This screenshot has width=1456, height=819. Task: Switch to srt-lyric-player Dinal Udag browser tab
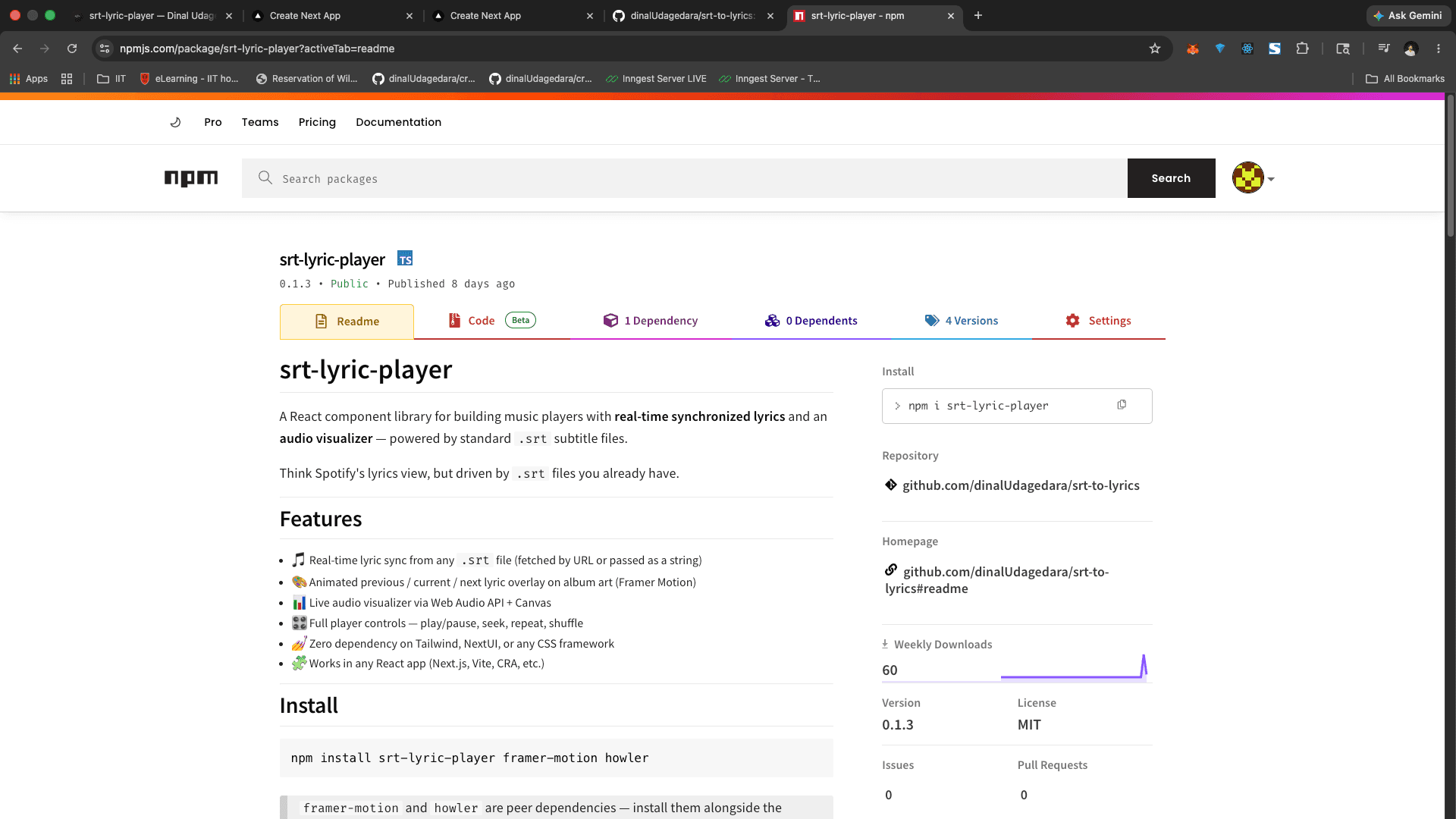(152, 15)
